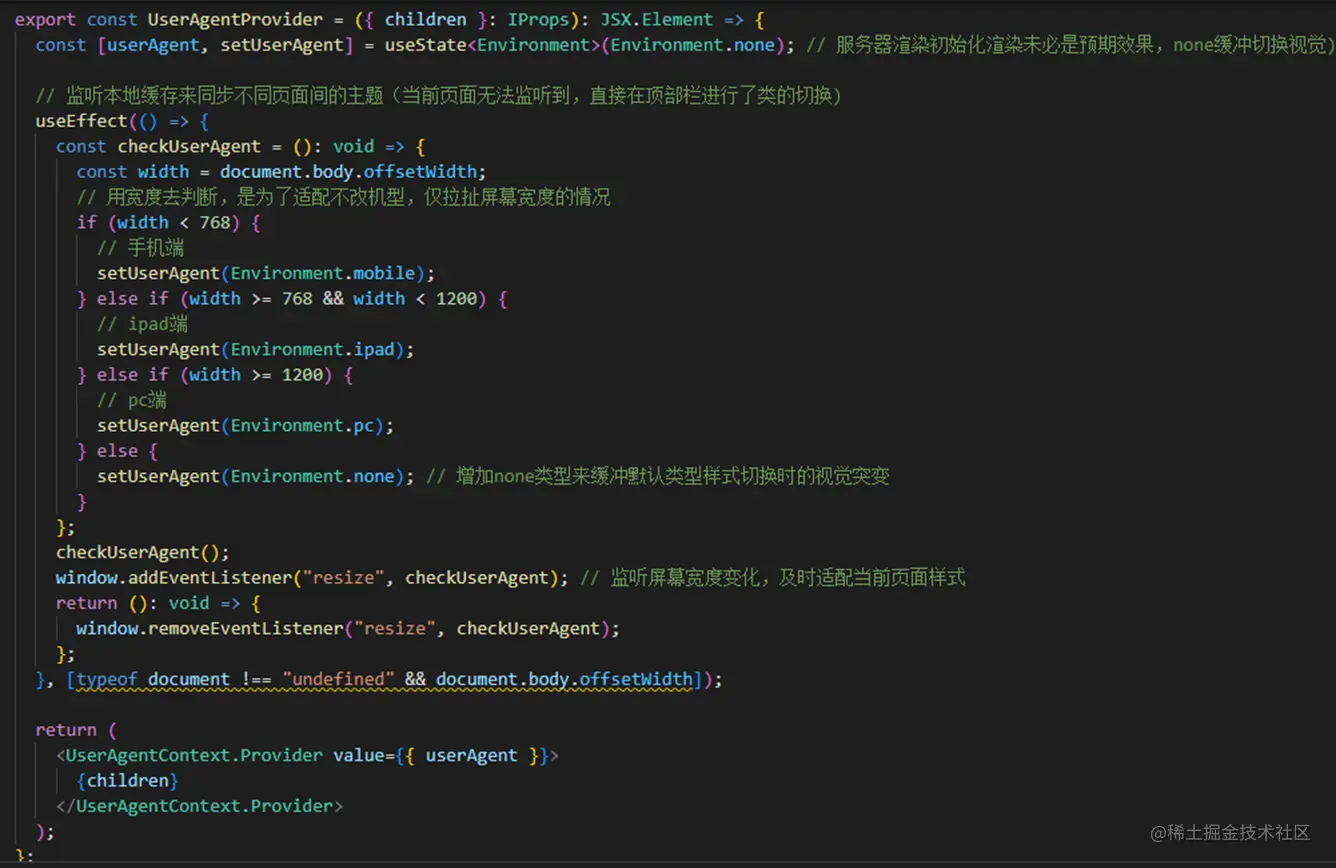Click the const width variable declaration
This screenshot has height=868, width=1336.
coord(133,172)
